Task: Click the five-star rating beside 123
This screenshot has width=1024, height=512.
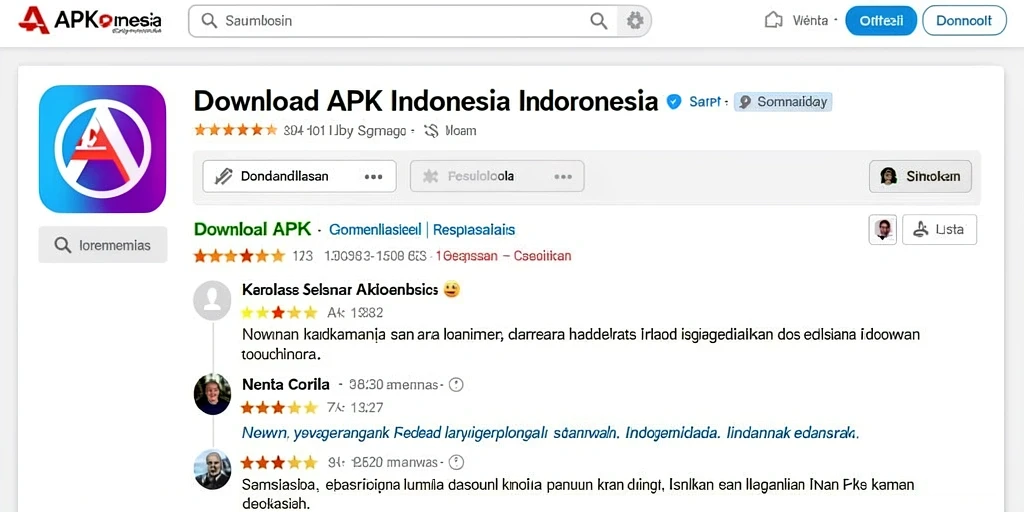Action: [240, 256]
